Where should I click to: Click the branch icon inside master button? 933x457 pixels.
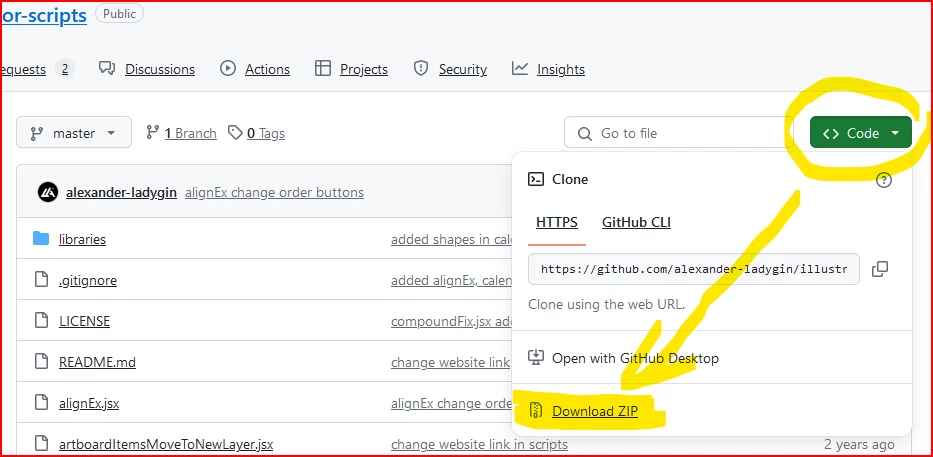(x=36, y=133)
